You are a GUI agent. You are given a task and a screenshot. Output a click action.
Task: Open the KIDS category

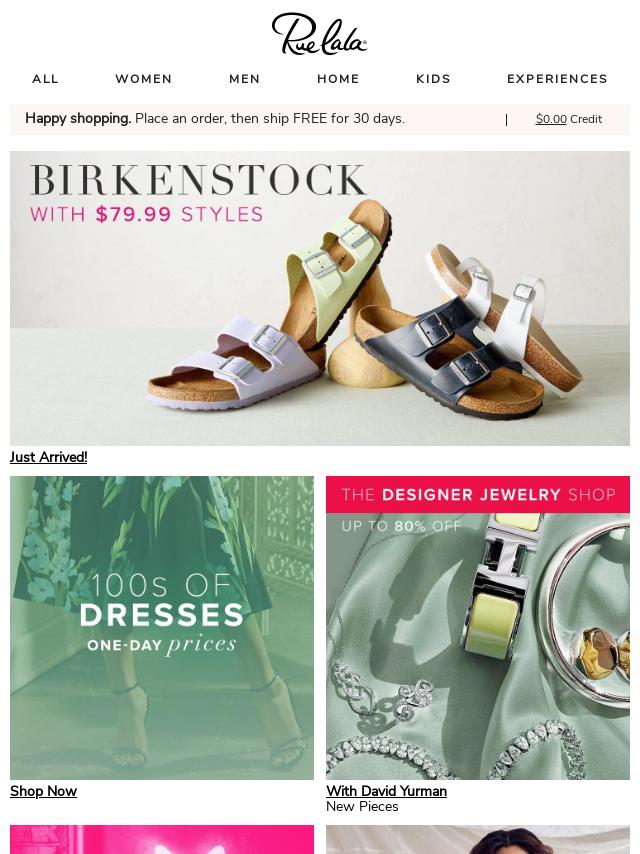tap(433, 79)
